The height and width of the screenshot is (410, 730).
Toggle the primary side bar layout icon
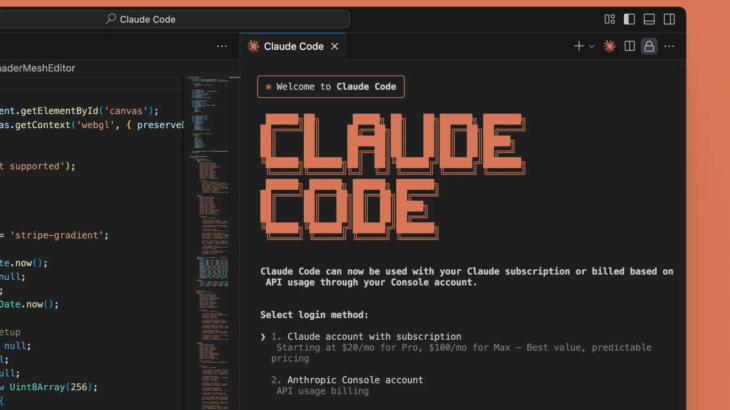point(629,19)
